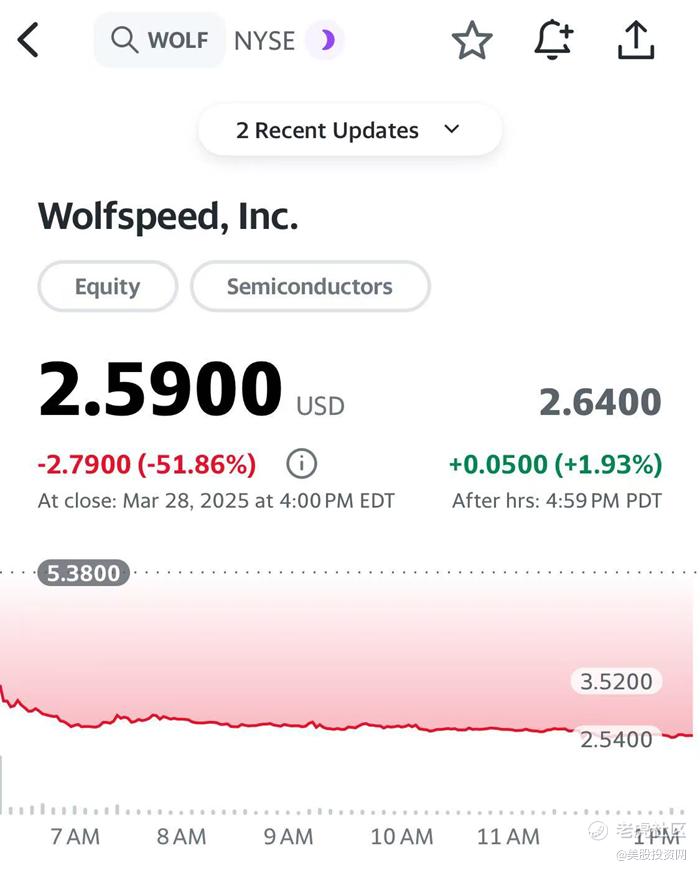Tap the 3.5200 chart price label
Viewport: 700px width, 871px height.
(x=618, y=682)
